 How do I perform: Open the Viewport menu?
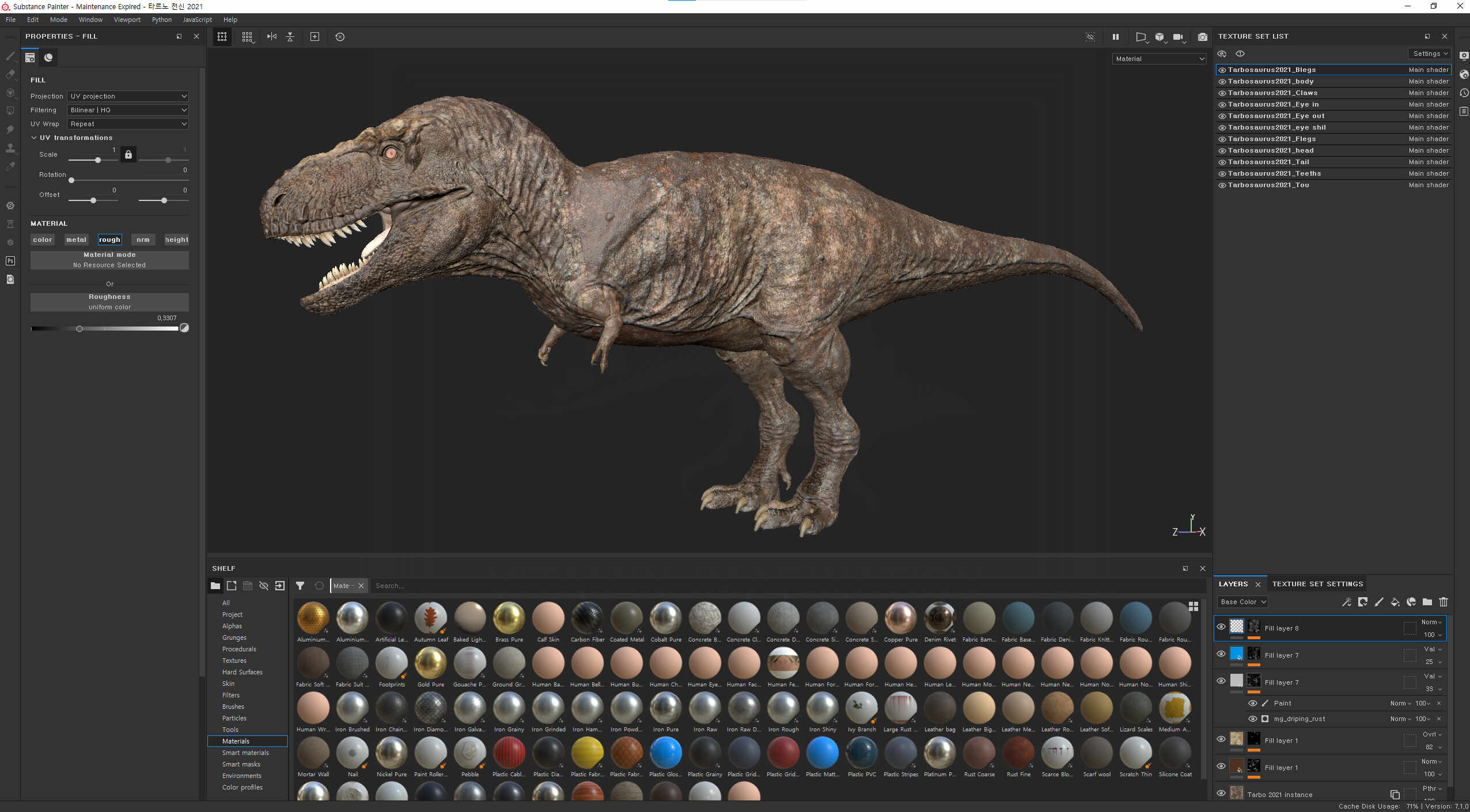tap(127, 20)
